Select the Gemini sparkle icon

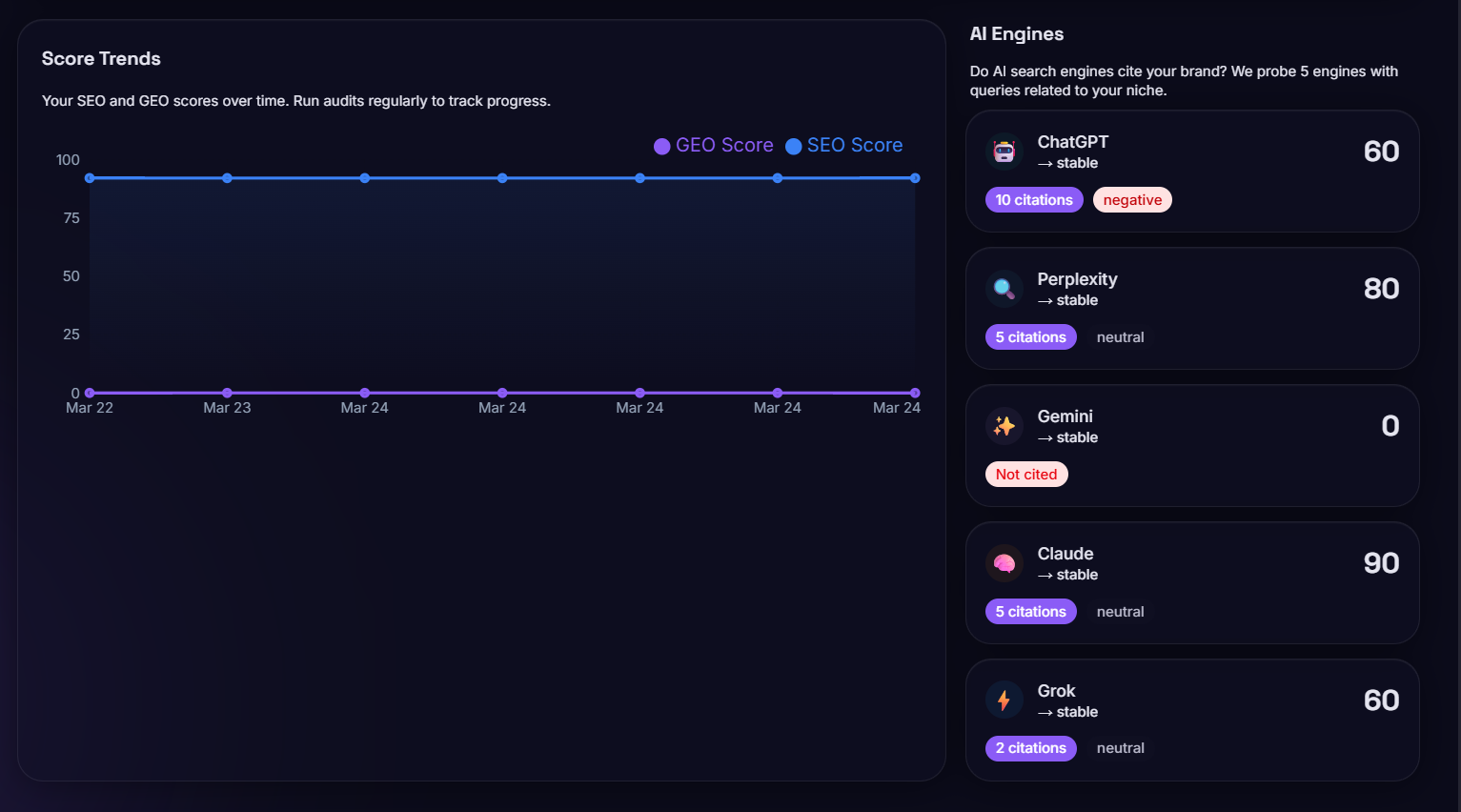point(1004,425)
